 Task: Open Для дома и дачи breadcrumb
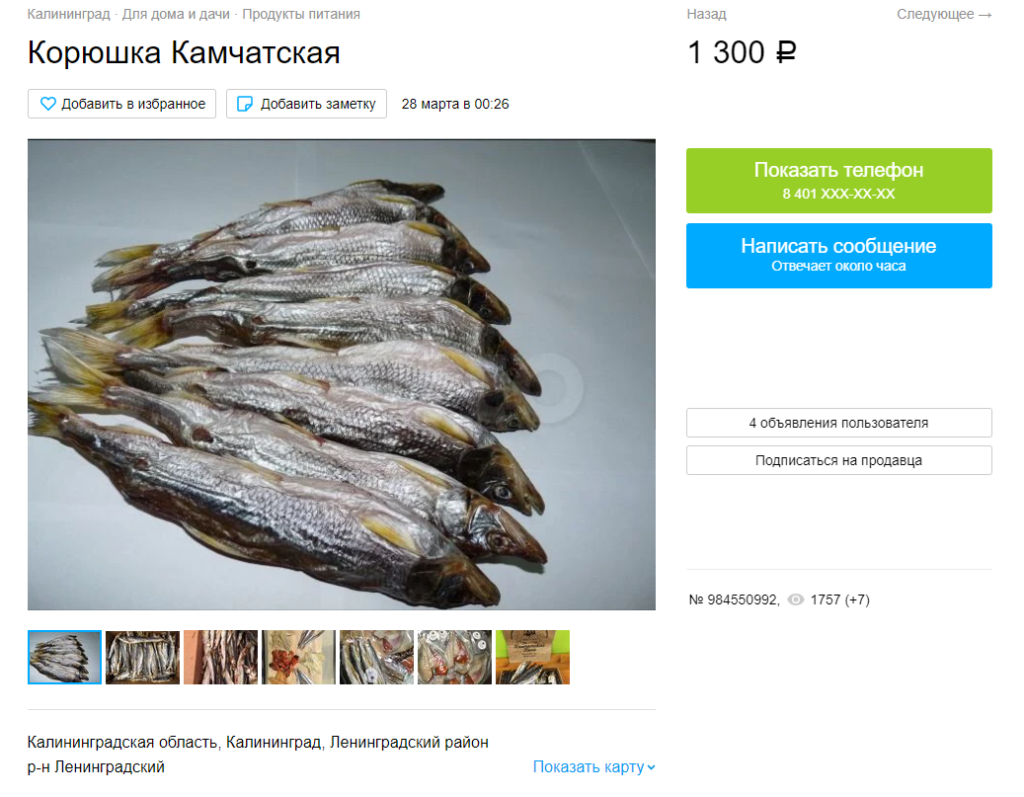coord(176,14)
